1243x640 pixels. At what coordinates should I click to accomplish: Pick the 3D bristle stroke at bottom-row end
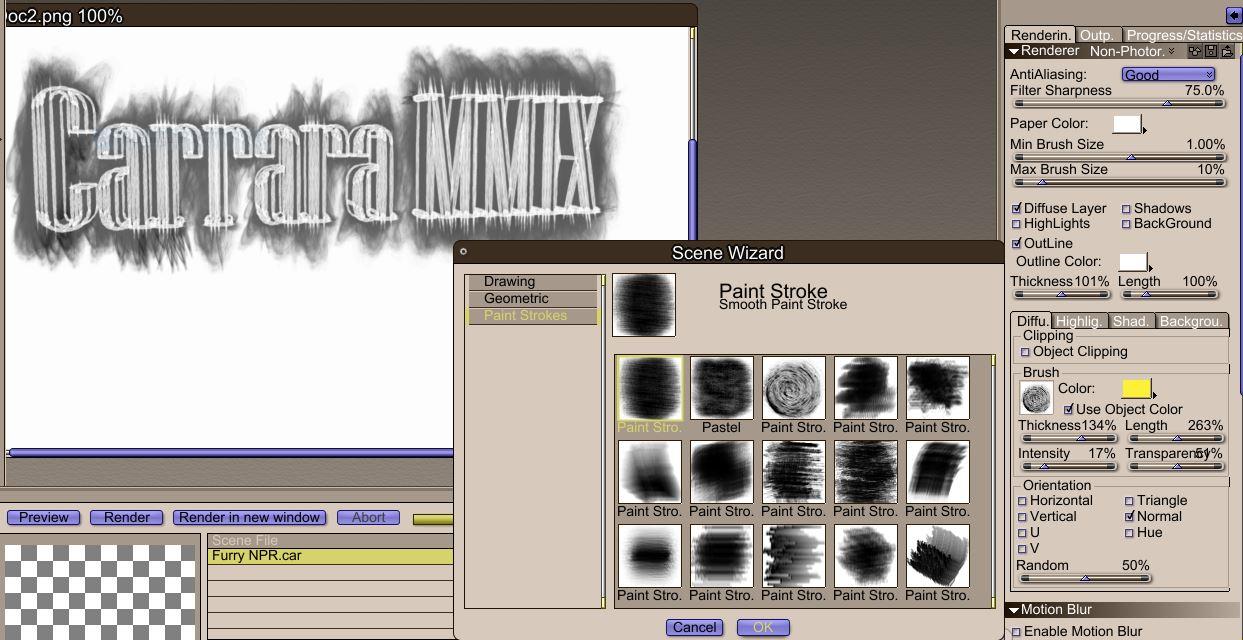(937, 556)
